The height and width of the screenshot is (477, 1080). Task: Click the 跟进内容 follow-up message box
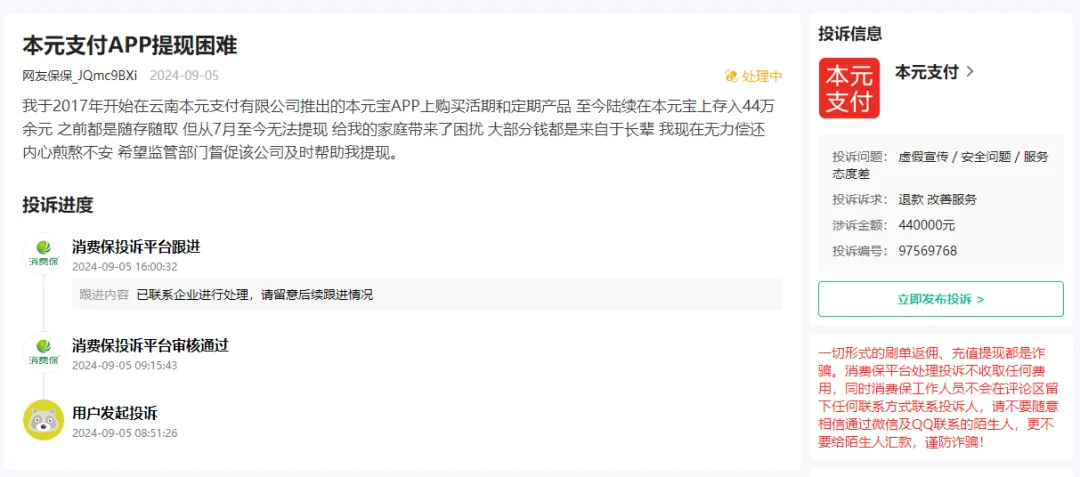pos(427,295)
